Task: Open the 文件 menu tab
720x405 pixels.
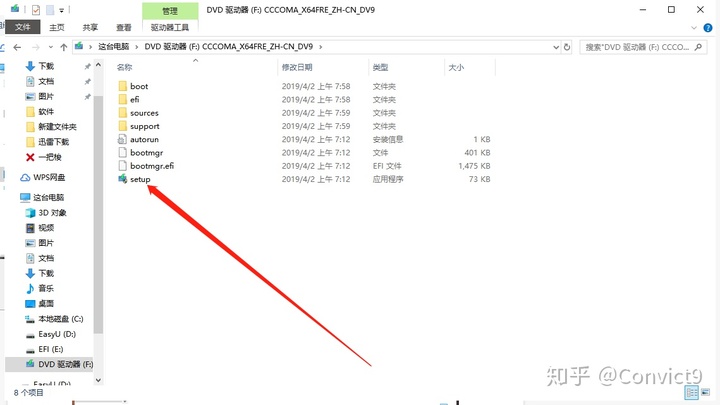Action: [22, 27]
